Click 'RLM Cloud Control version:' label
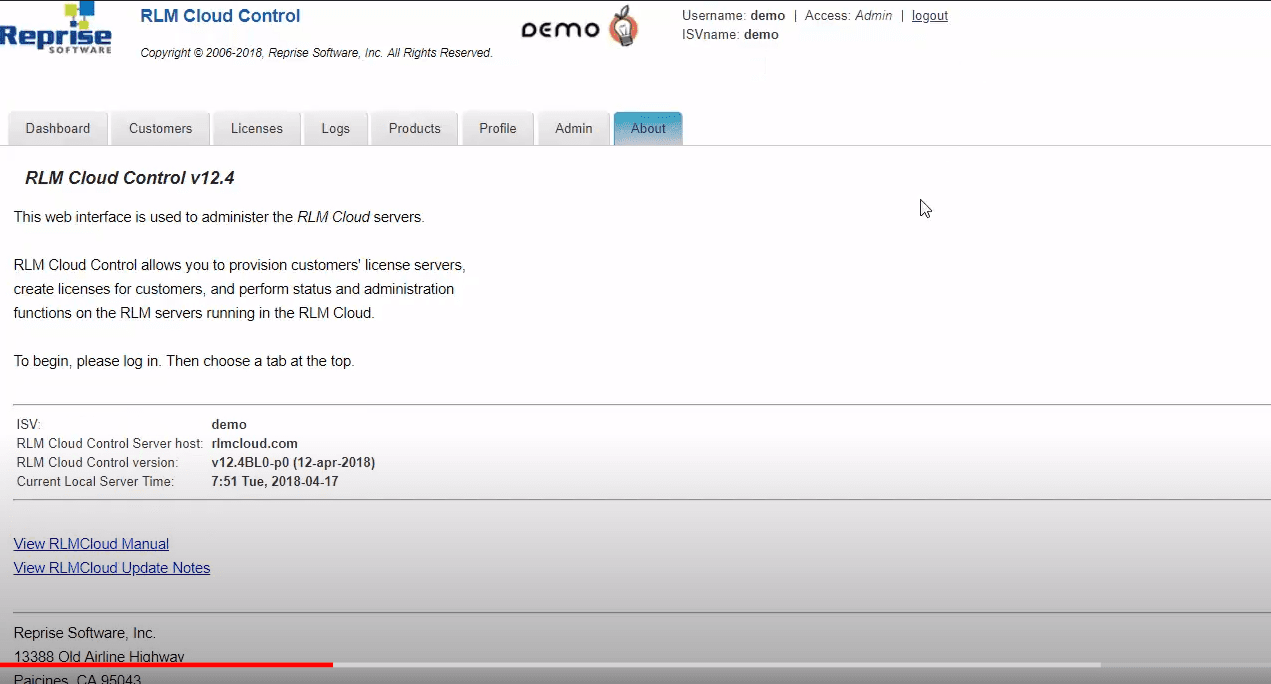The height and width of the screenshot is (684, 1271). [97, 462]
